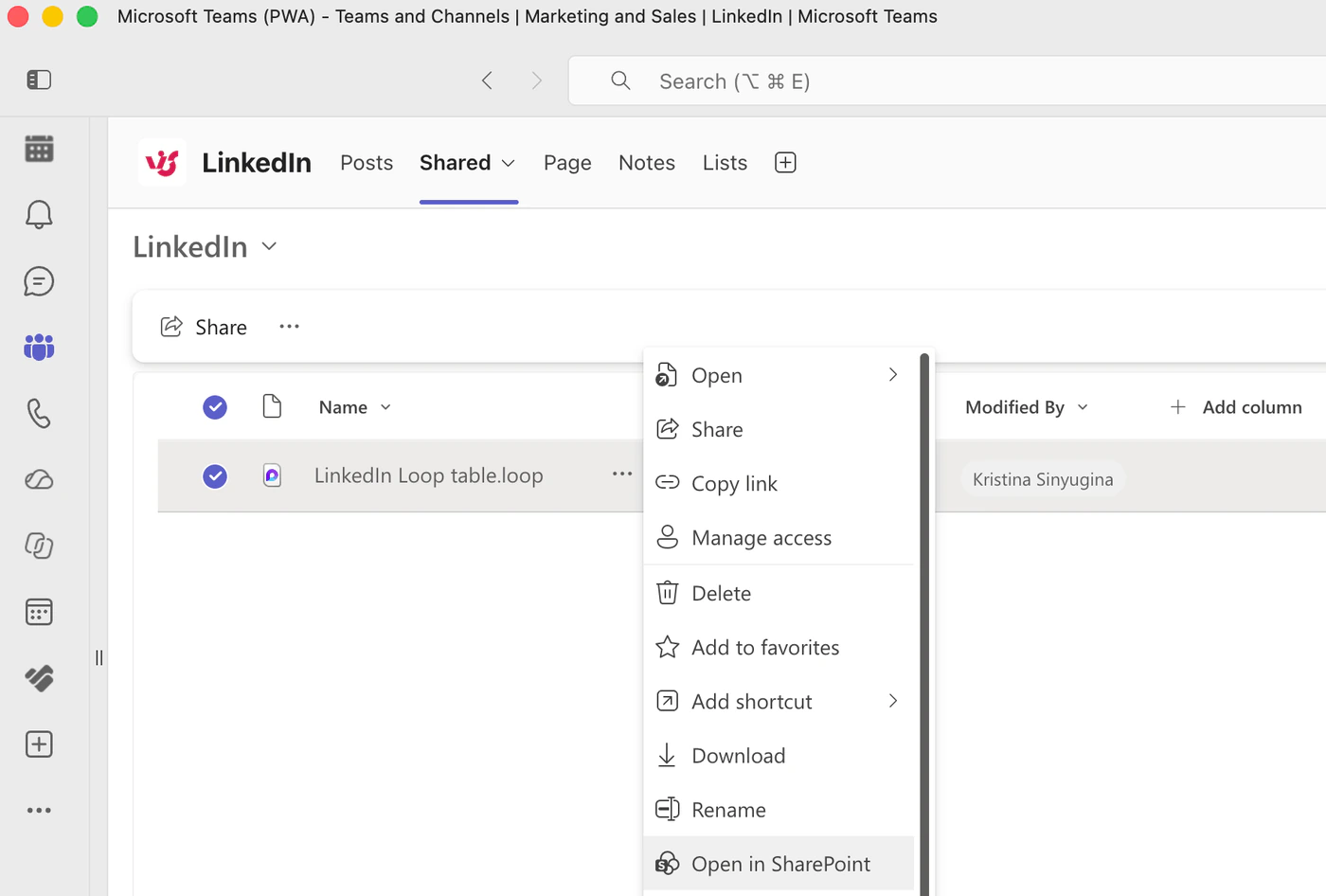This screenshot has height=896, width=1326.
Task: Click the LinkedIn channel logo
Action: (x=162, y=163)
